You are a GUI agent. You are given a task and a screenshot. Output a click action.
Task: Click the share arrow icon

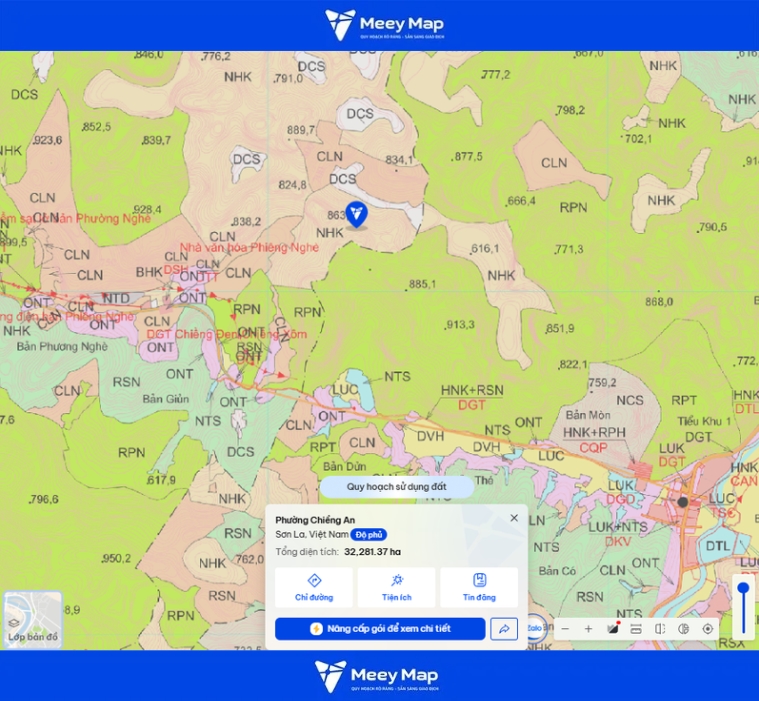coord(504,629)
